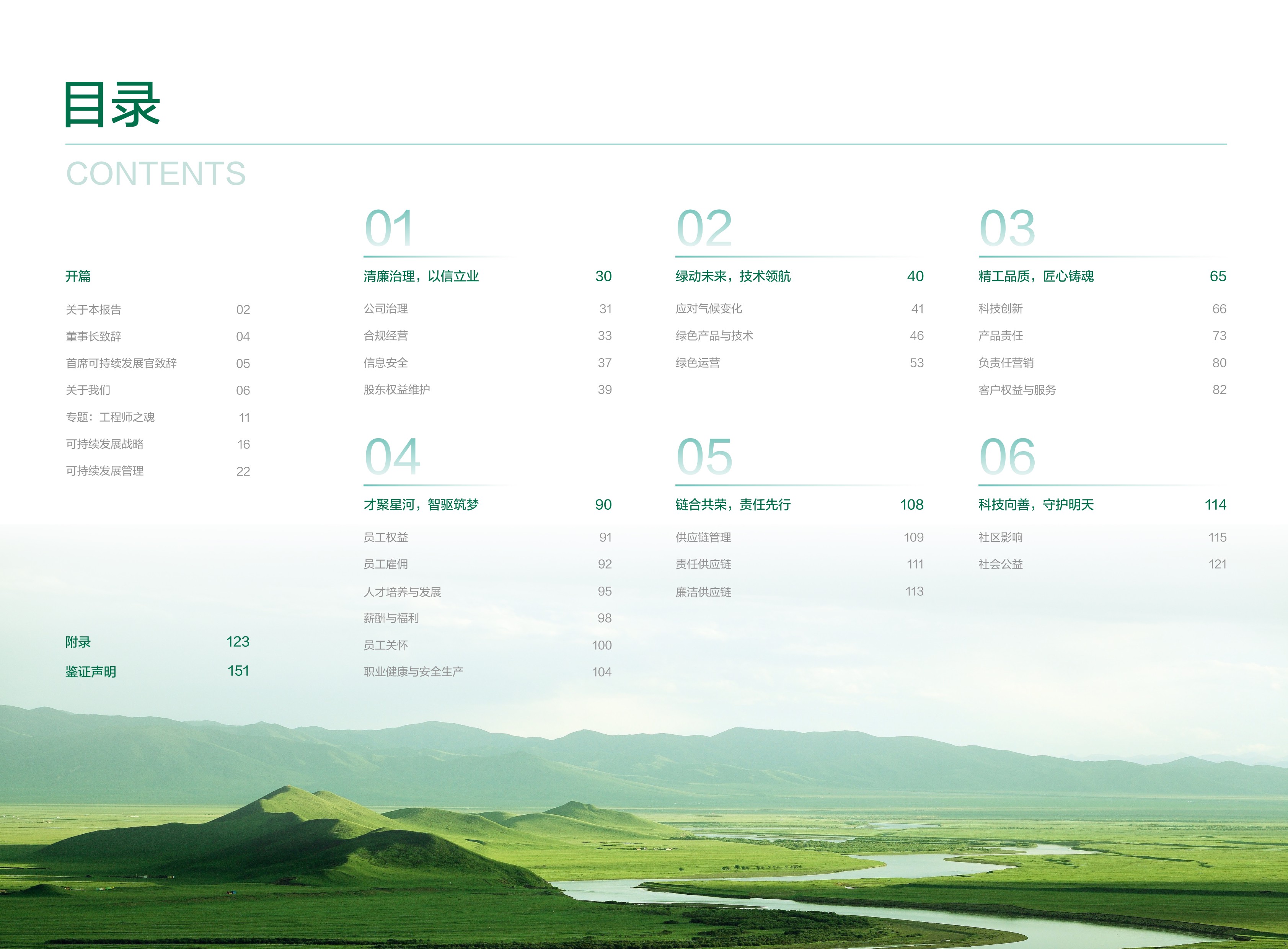Image resolution: width=1288 pixels, height=949 pixels.
Task: Open the 董事长致辞 entry
Action: (x=94, y=337)
